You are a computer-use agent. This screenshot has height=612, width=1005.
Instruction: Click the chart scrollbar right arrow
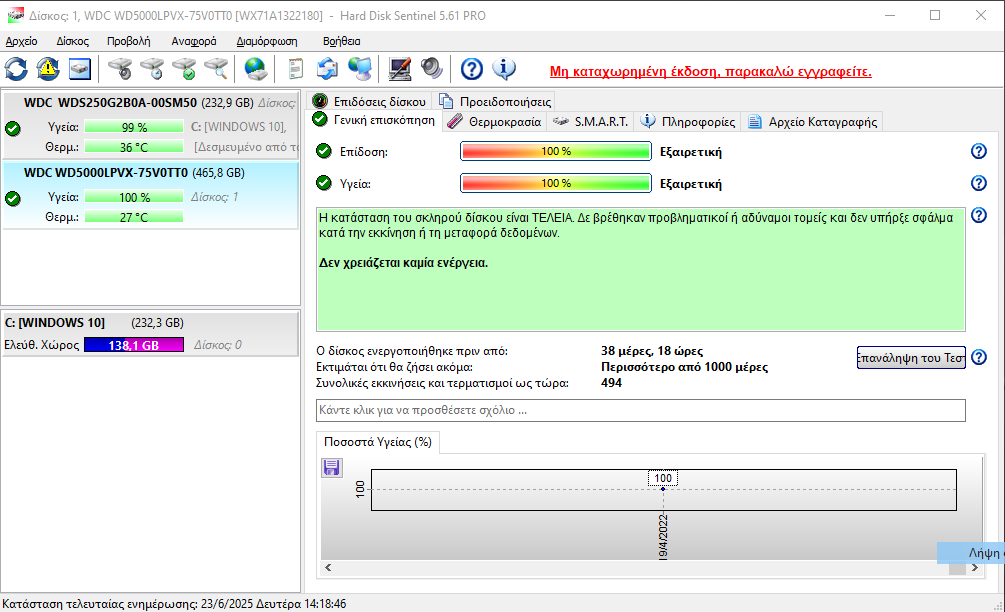(975, 568)
